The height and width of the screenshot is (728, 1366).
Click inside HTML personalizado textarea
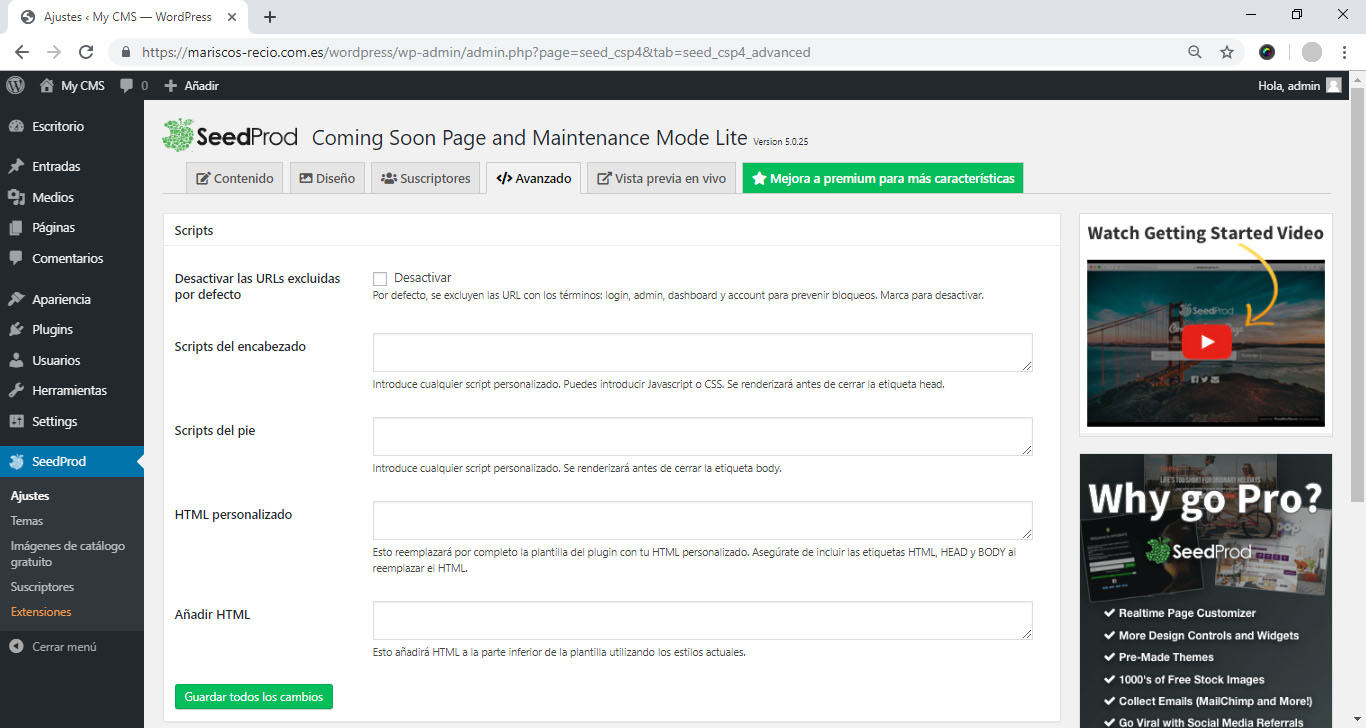click(702, 521)
